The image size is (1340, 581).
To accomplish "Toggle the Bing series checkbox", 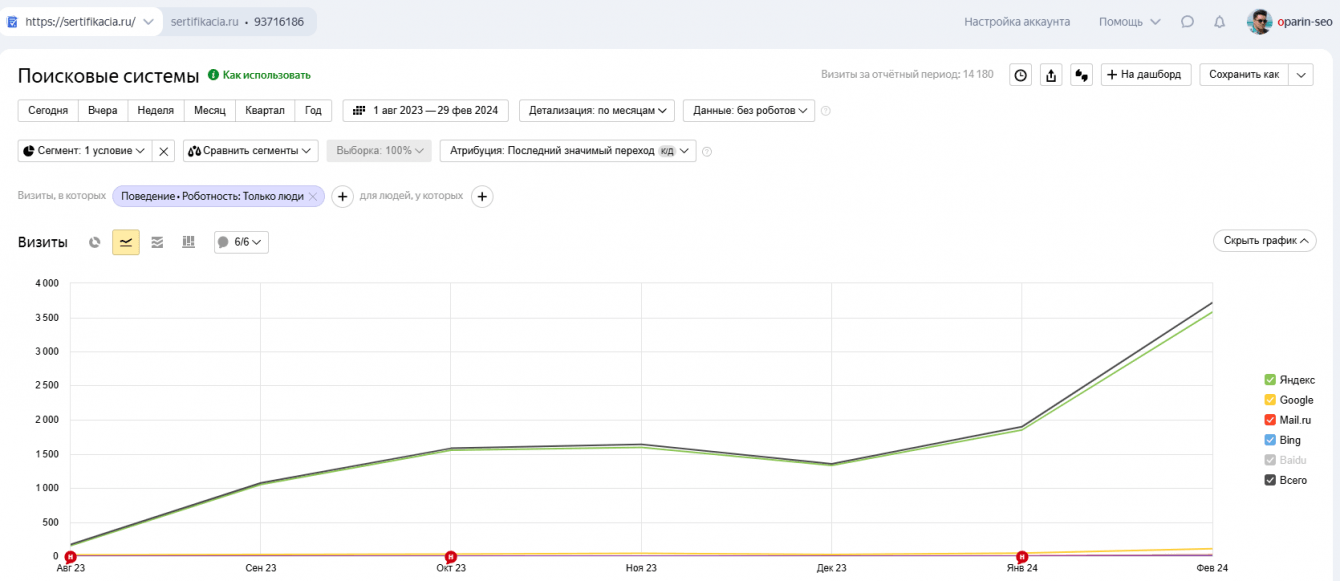I will [1270, 440].
